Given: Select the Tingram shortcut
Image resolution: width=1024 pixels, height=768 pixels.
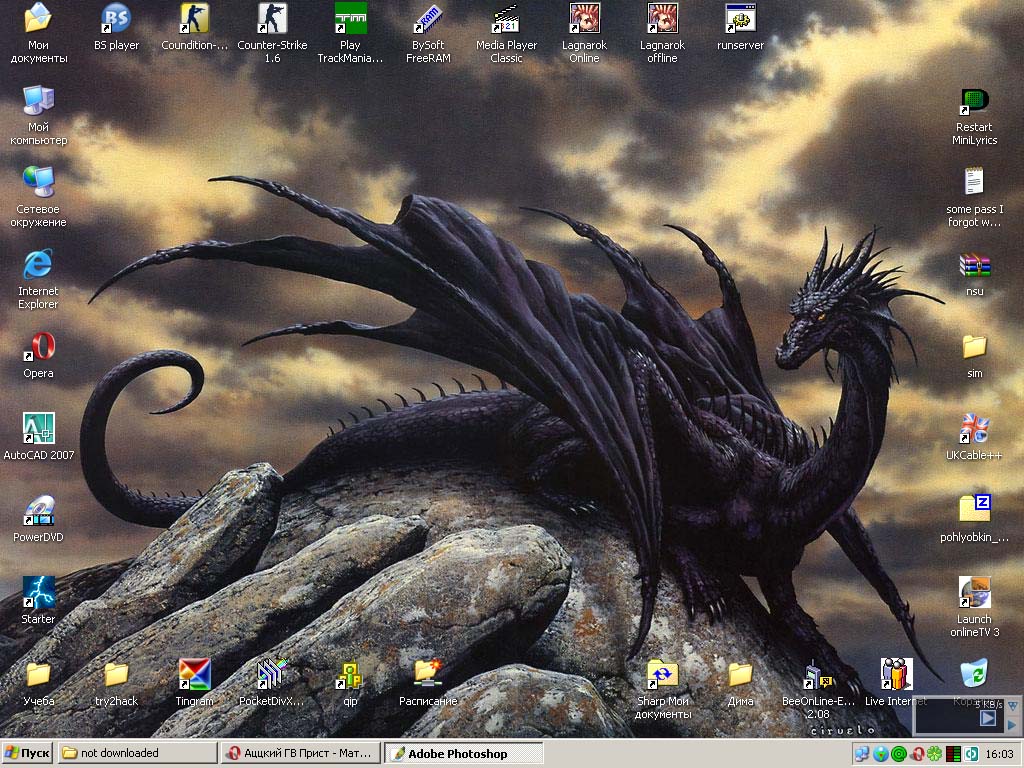Looking at the screenshot, I should 194,683.
